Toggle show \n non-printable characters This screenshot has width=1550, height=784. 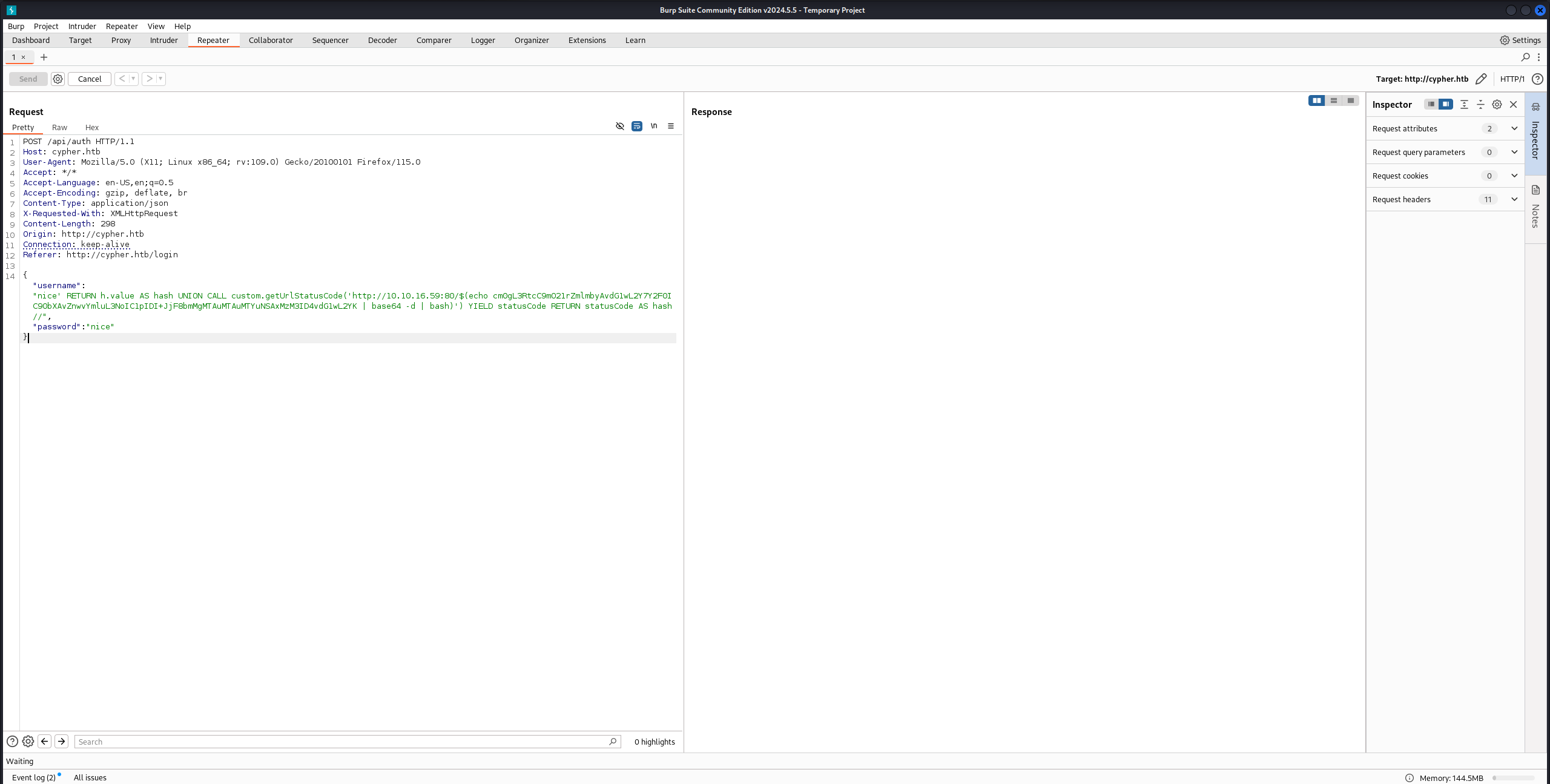tap(654, 126)
